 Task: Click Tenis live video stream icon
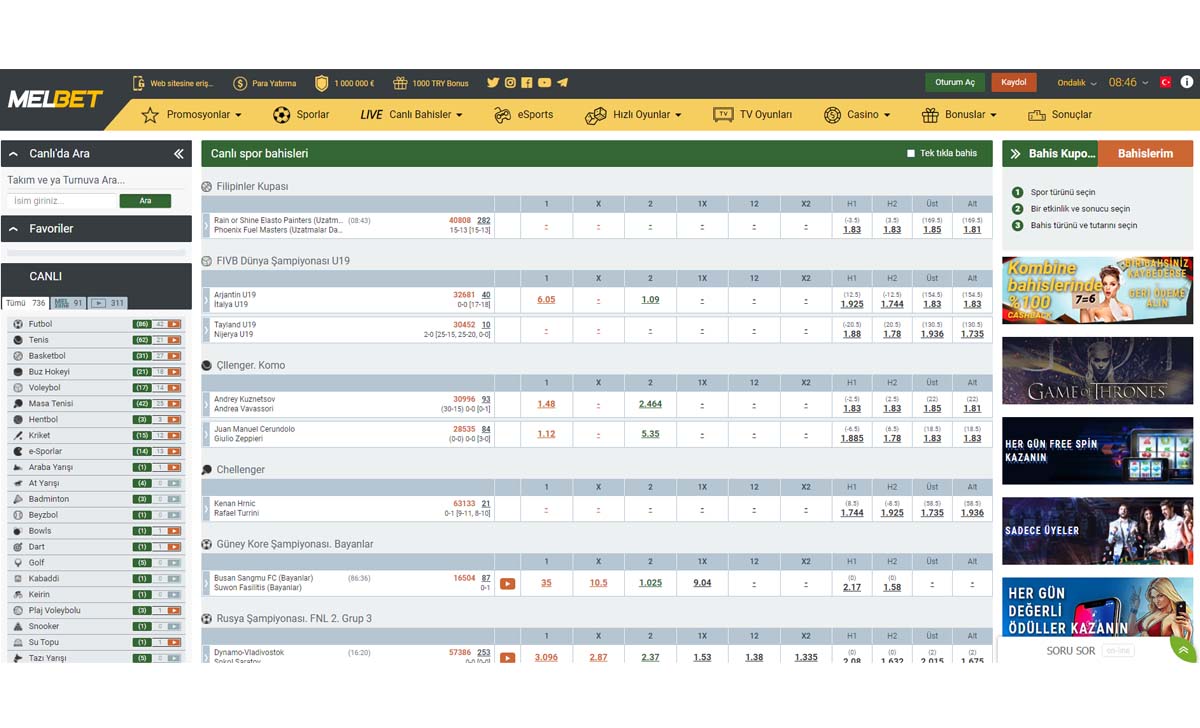tap(174, 340)
